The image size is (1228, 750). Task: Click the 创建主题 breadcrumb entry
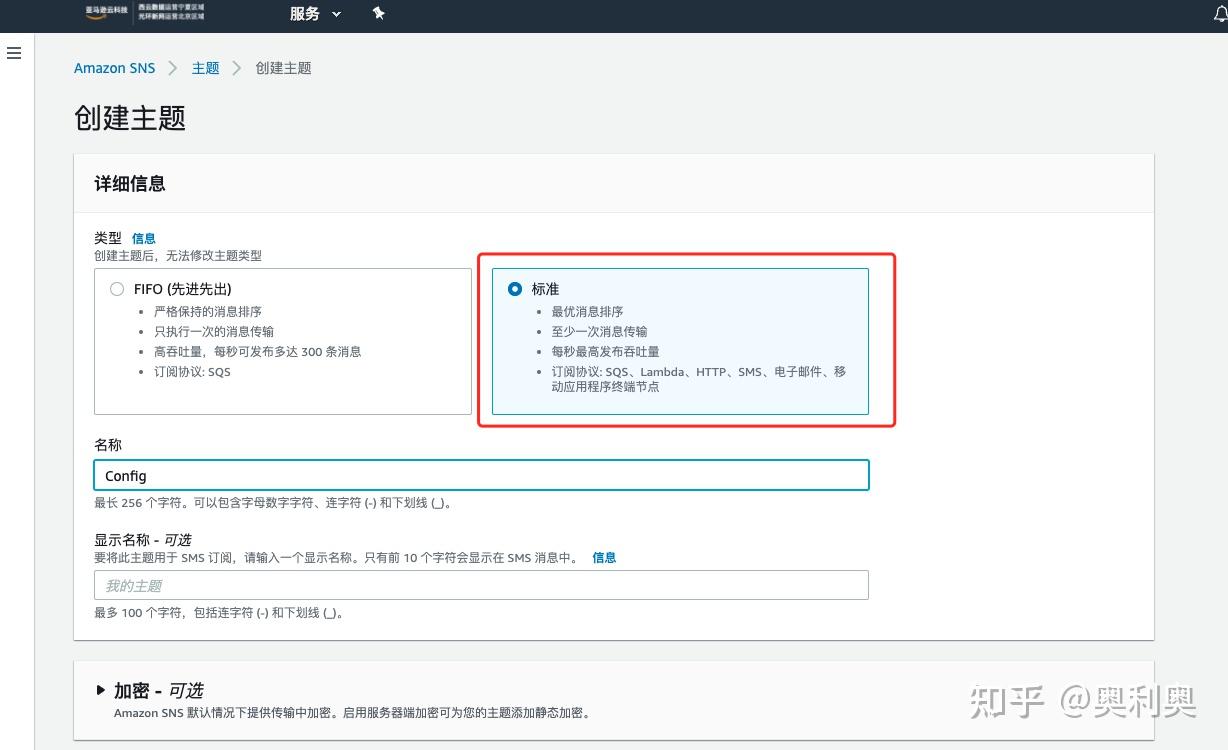click(281, 67)
